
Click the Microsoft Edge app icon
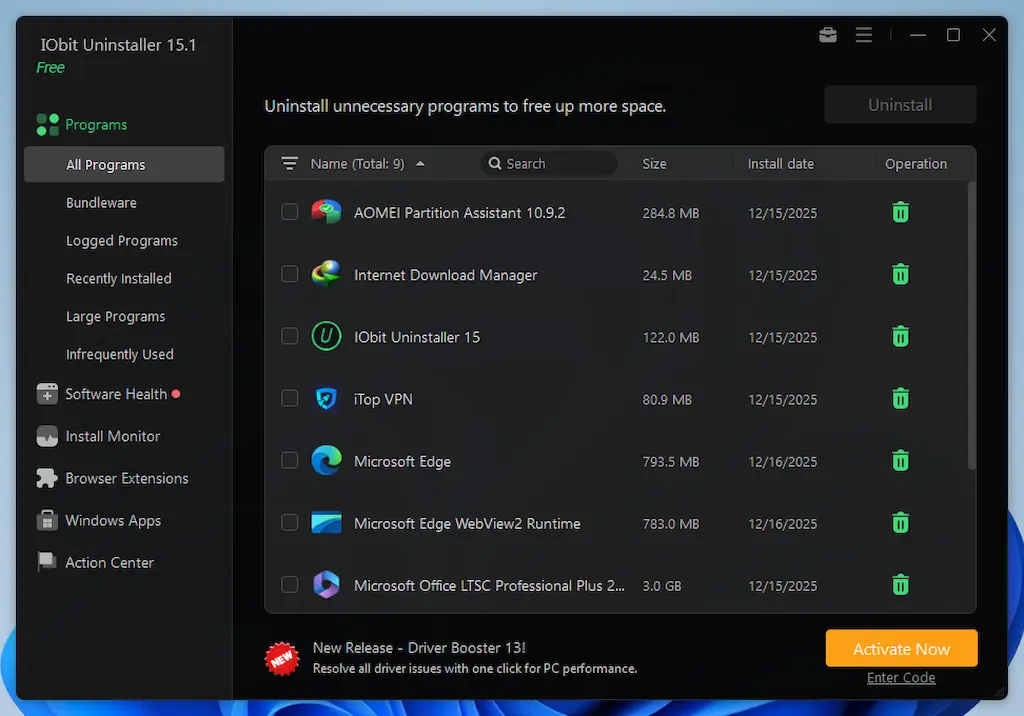(x=326, y=460)
